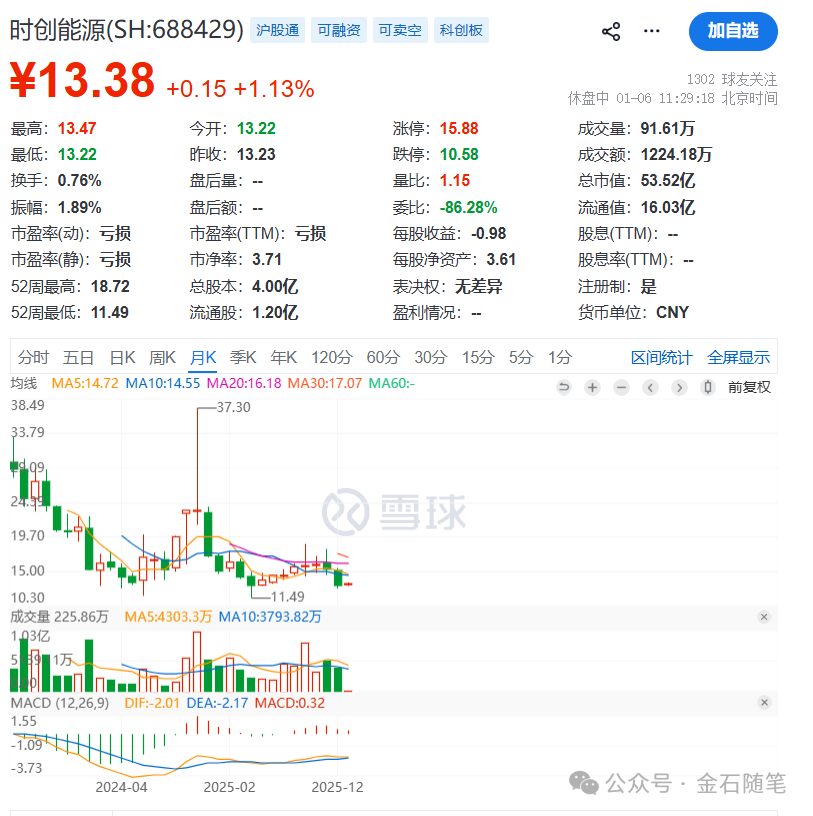
Task: Click the 成交额 1224.18万 value
Action: point(676,155)
